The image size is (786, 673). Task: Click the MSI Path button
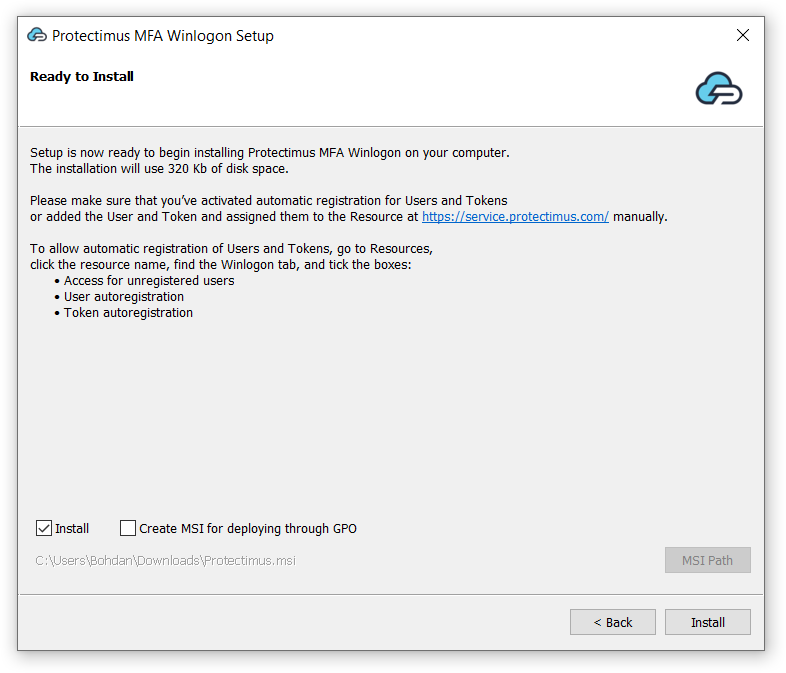pos(707,560)
